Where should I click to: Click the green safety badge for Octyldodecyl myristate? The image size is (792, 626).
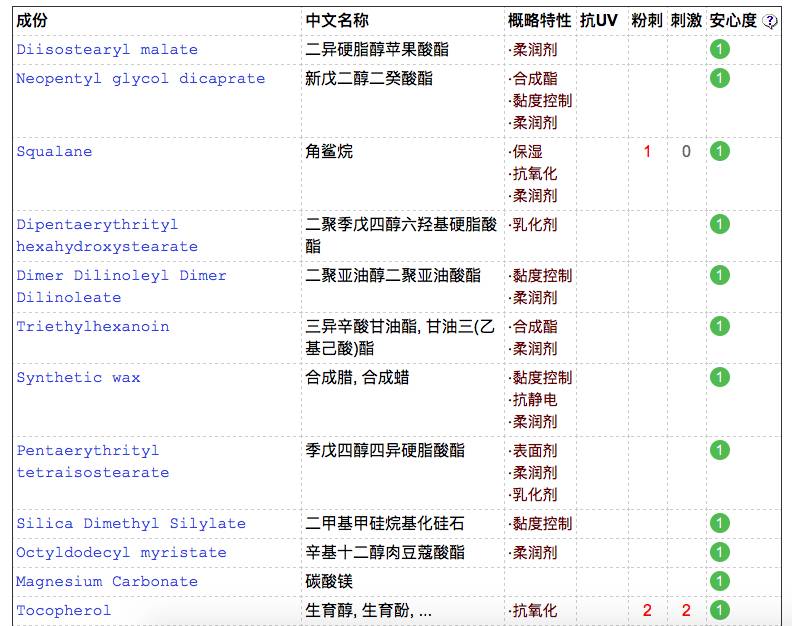point(719,552)
